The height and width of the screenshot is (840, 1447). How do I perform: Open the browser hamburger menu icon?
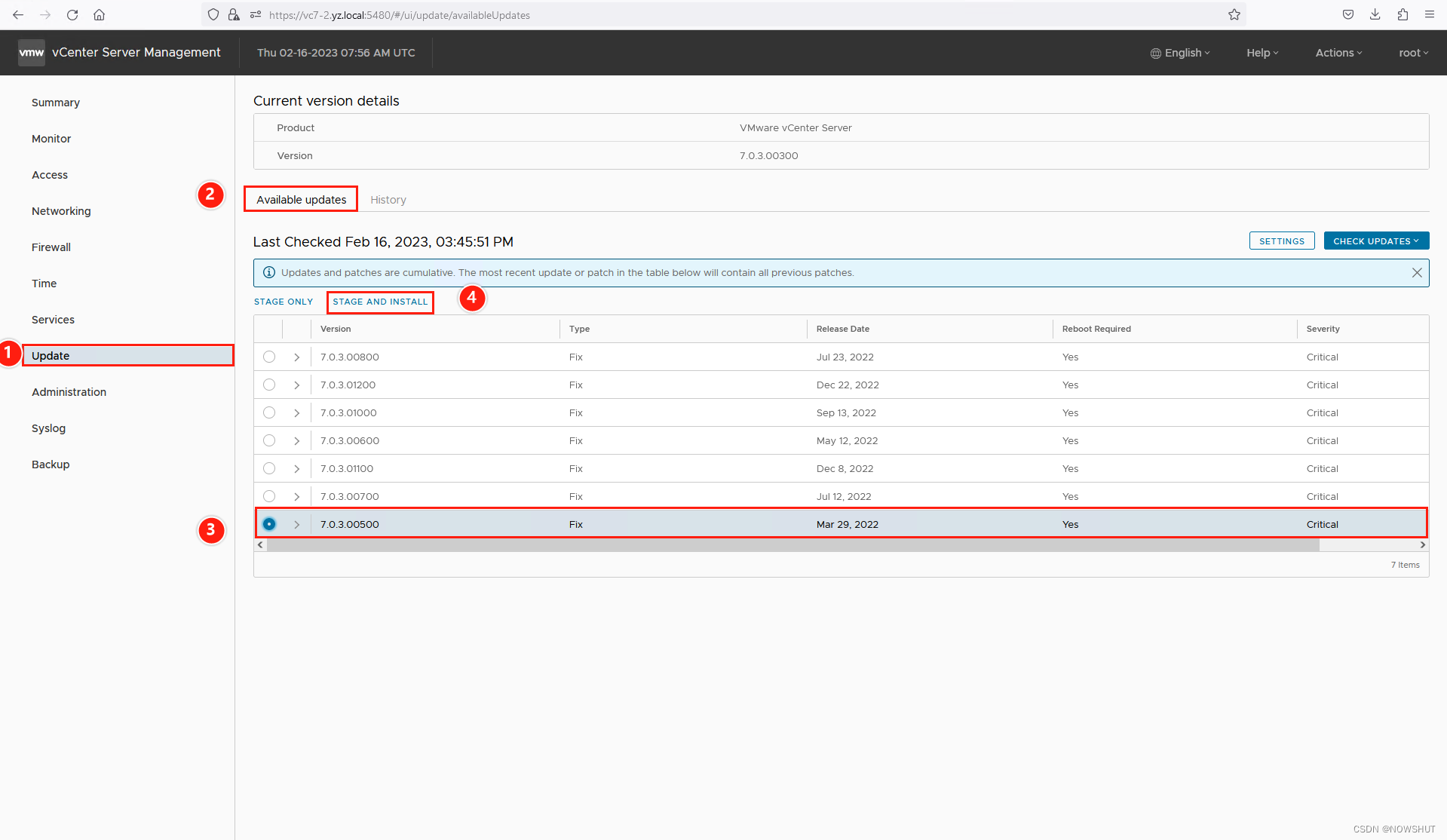[x=1430, y=14]
